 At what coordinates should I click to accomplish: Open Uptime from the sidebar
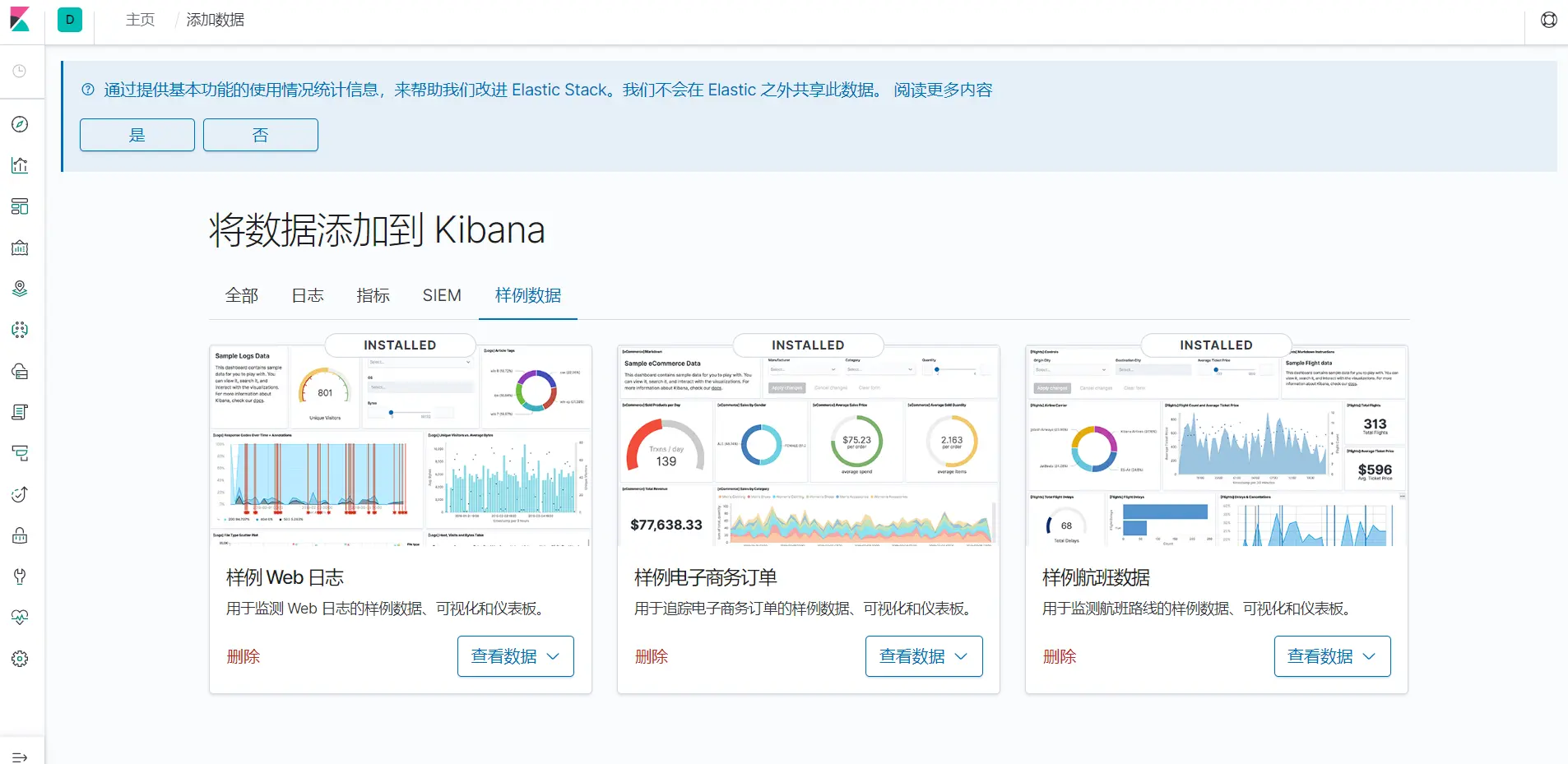coord(20,494)
